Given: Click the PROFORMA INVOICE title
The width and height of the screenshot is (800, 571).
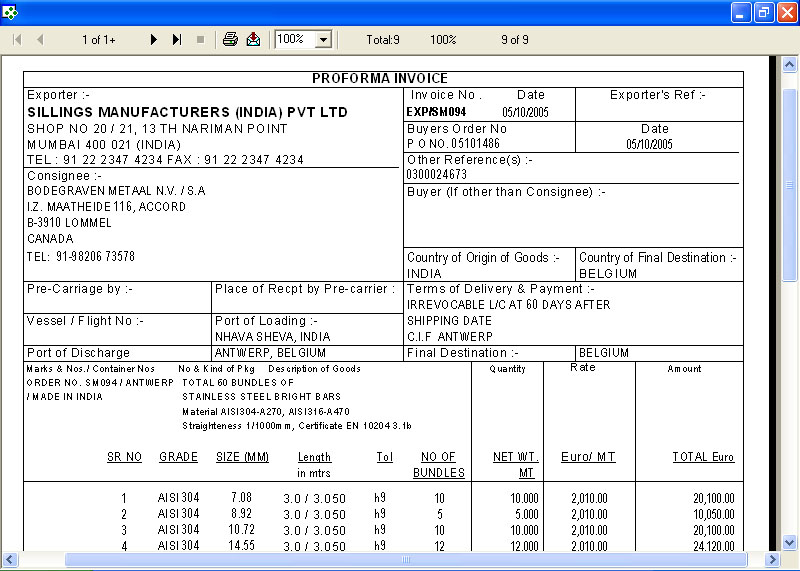Looking at the screenshot, I should coord(380,78).
